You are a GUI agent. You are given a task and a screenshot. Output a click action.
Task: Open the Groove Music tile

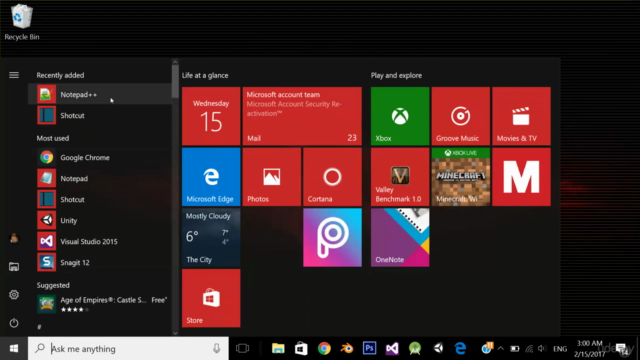click(461, 116)
